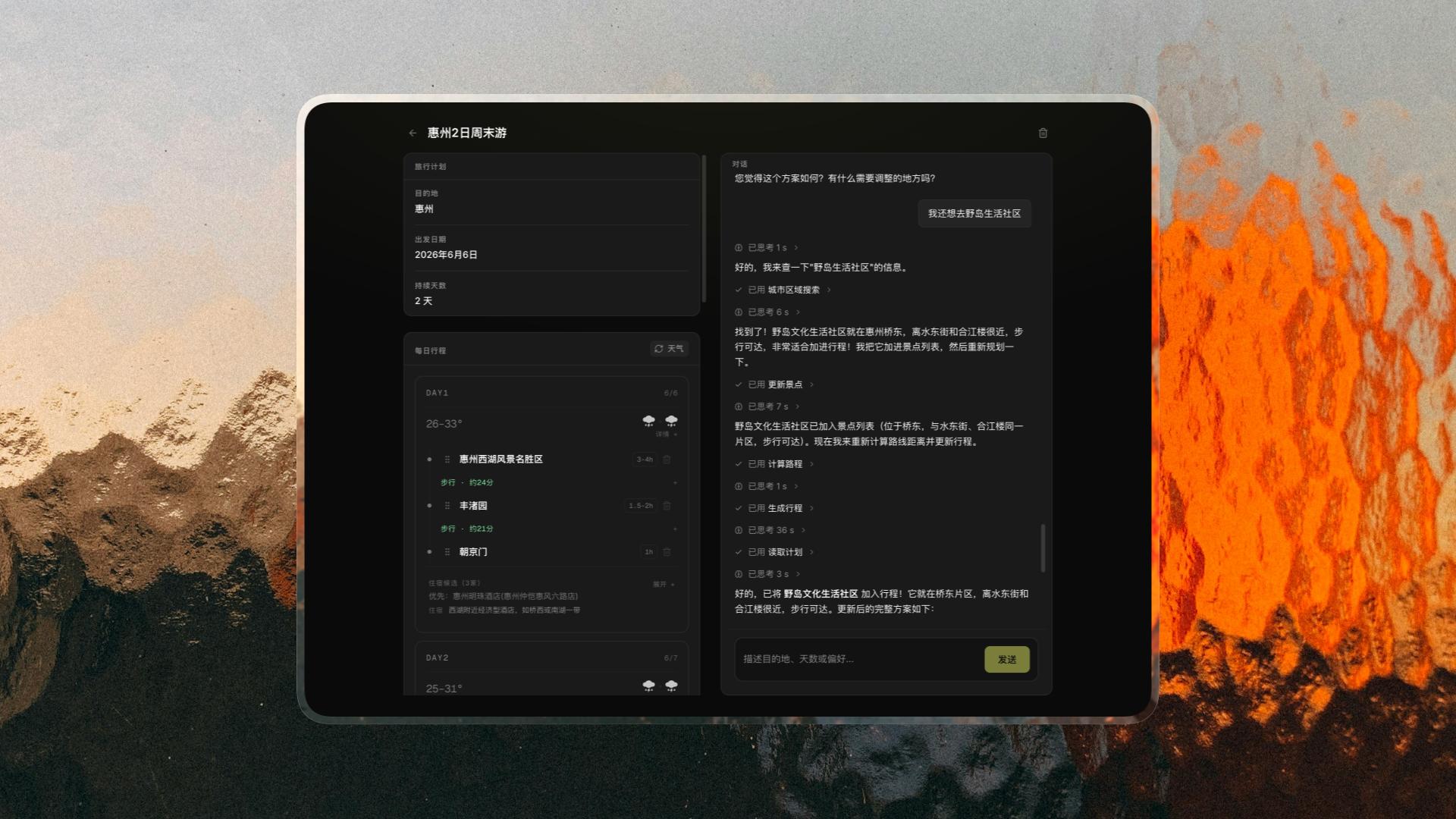The width and height of the screenshot is (1456, 819).
Task: Expand the 已用 生成行程 tool row
Action: tap(774, 508)
